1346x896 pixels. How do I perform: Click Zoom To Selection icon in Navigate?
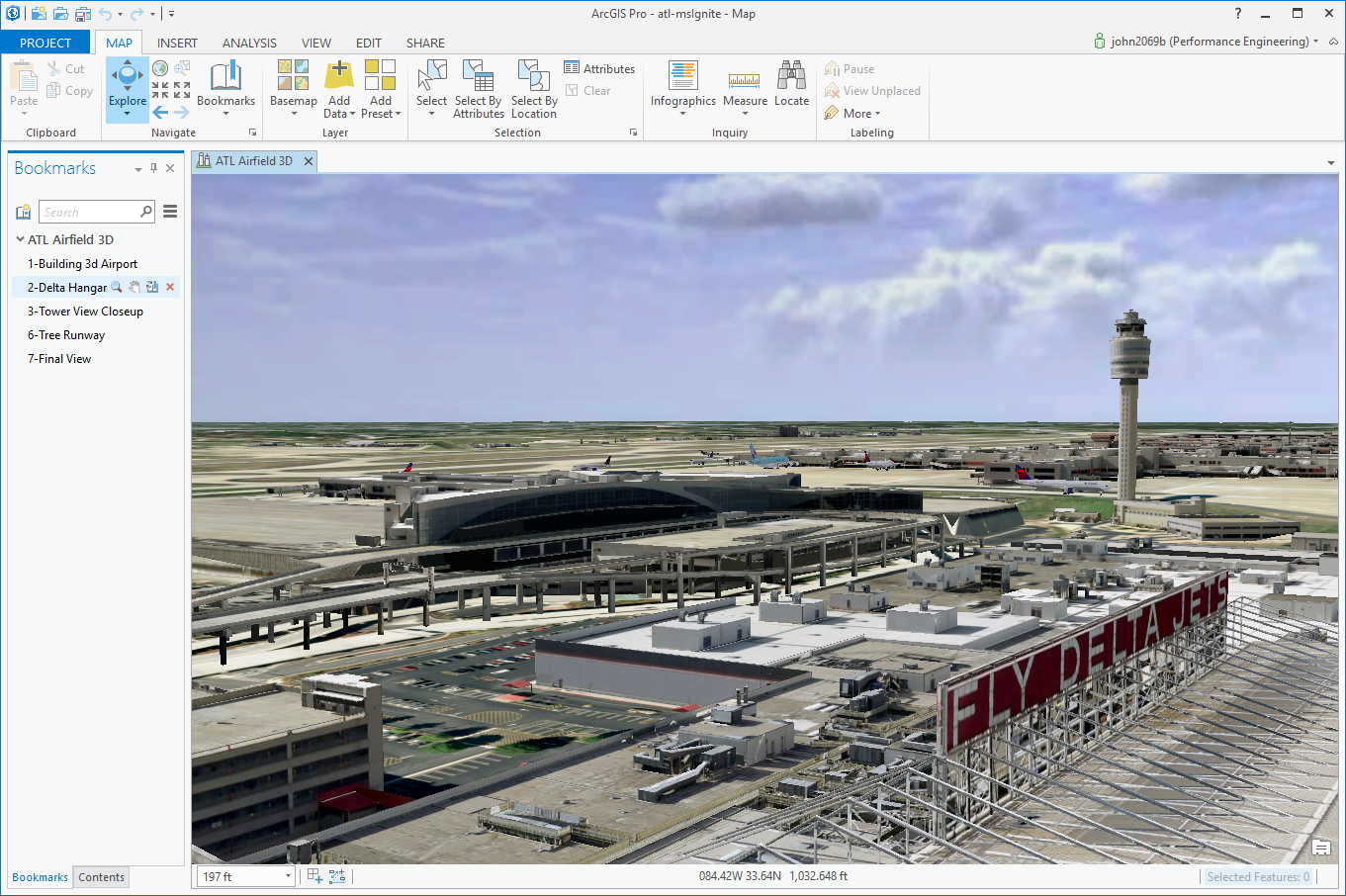(182, 68)
